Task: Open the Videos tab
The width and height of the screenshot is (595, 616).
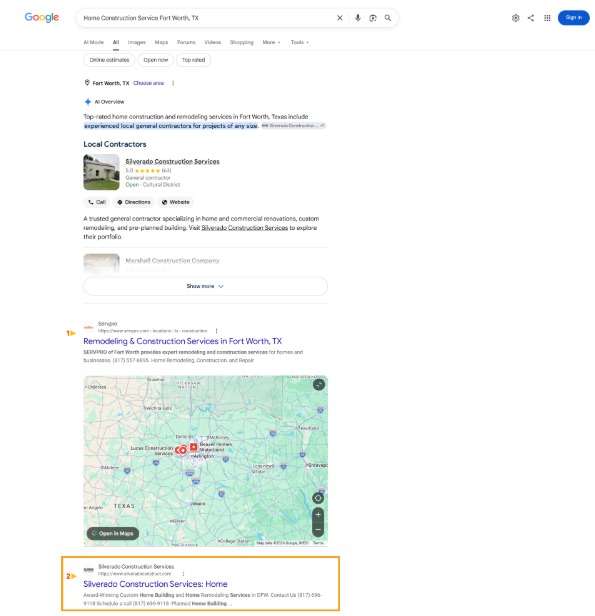Action: tap(212, 42)
